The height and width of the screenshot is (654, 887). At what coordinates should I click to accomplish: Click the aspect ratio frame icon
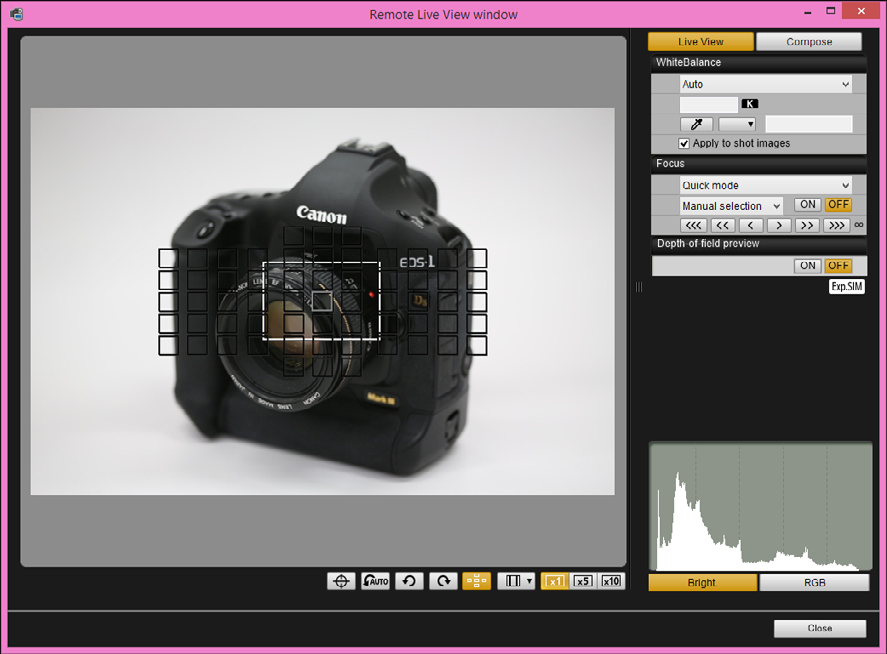tap(513, 581)
